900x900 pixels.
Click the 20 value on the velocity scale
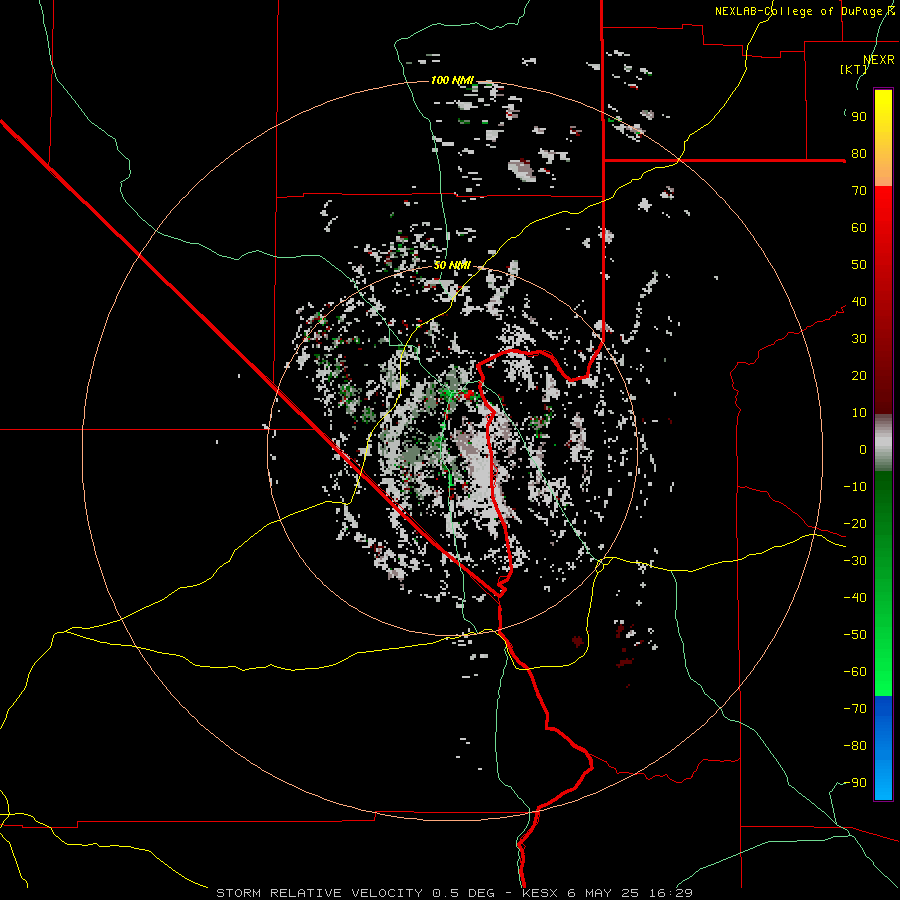click(x=859, y=376)
